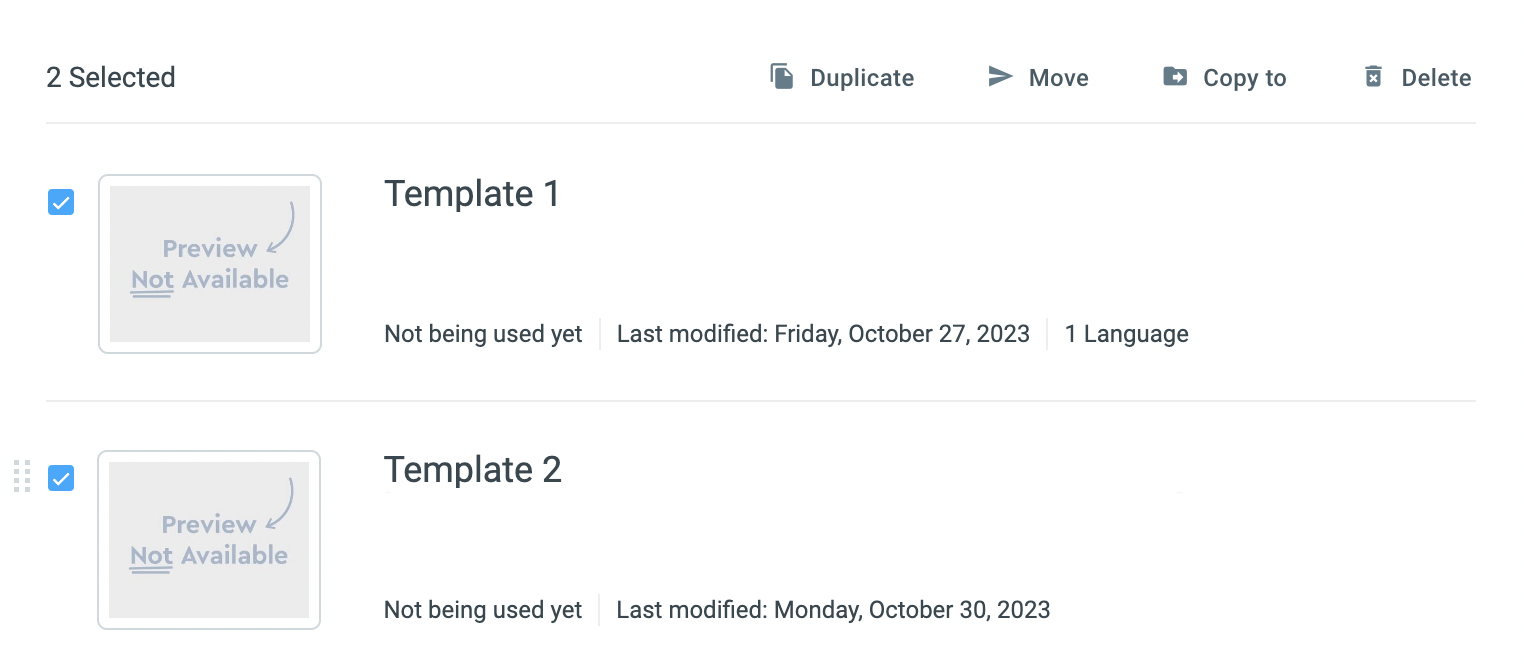Open the Template 1 title
Screen dimensions: 1526x668
pos(472,193)
